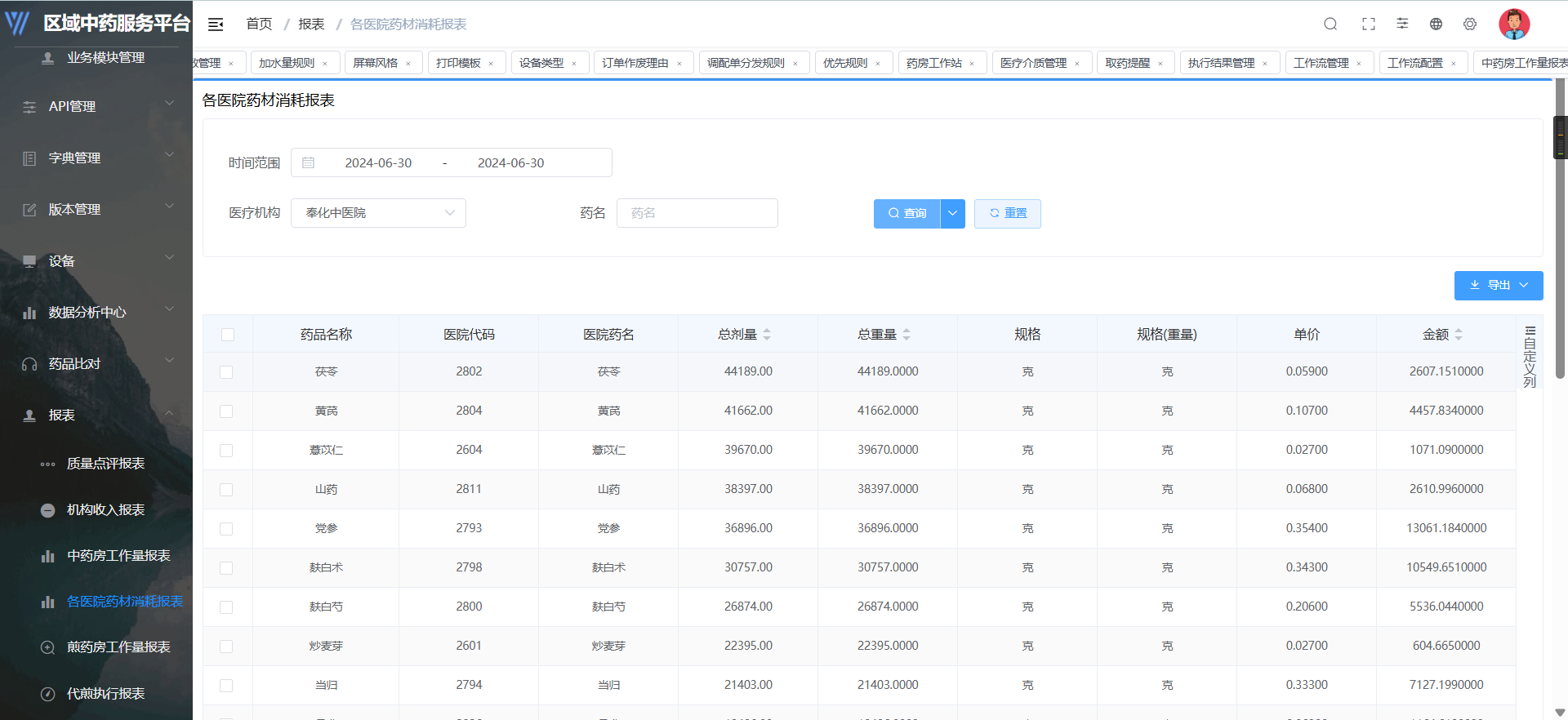
Task: Click 查询 search button
Action: (x=906, y=214)
